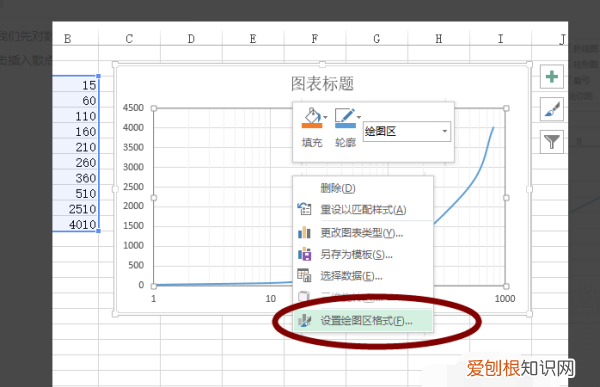Open the 绘图区 chart element combo box
The height and width of the screenshot is (387, 600).
click(406, 131)
